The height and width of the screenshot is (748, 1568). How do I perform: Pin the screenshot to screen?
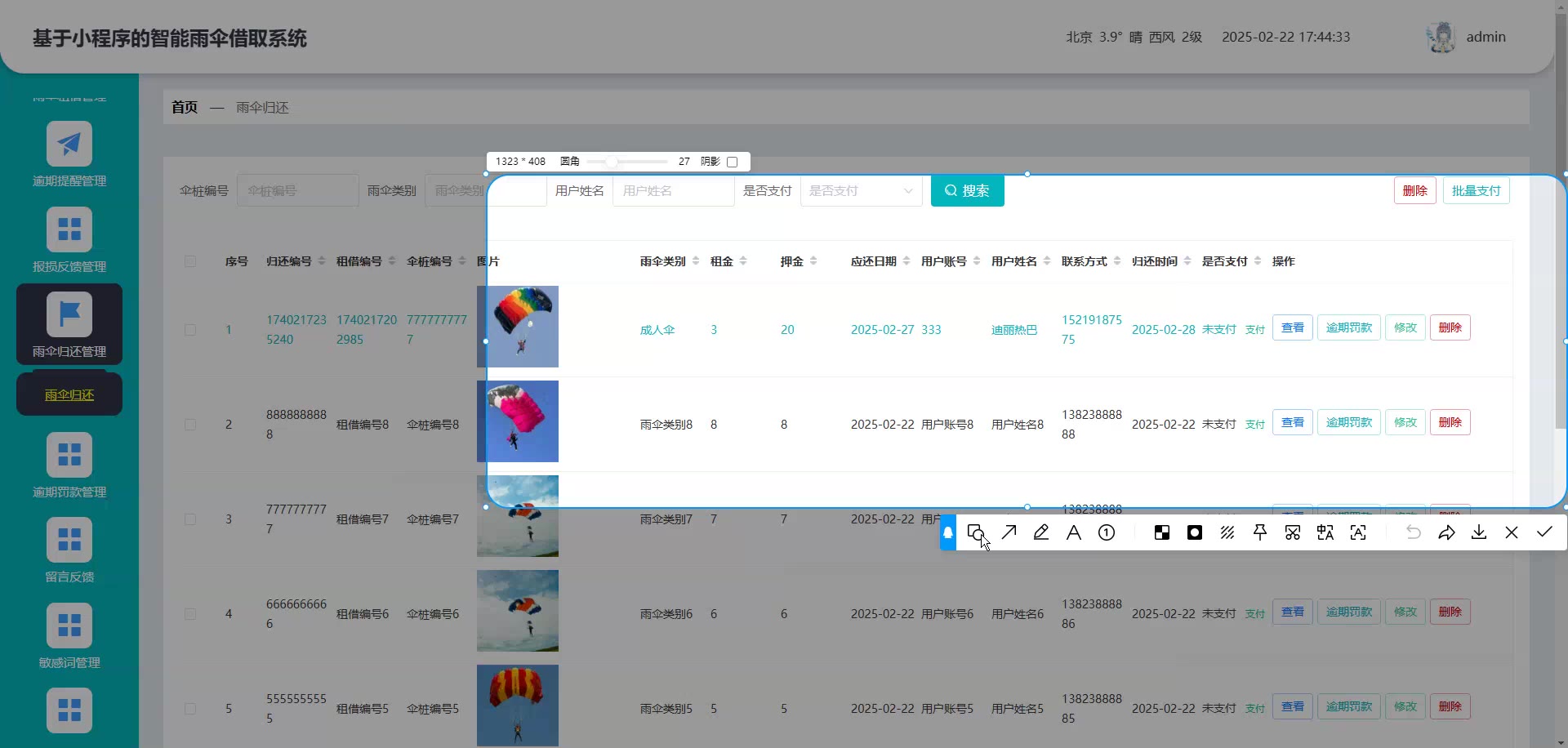pos(1260,532)
